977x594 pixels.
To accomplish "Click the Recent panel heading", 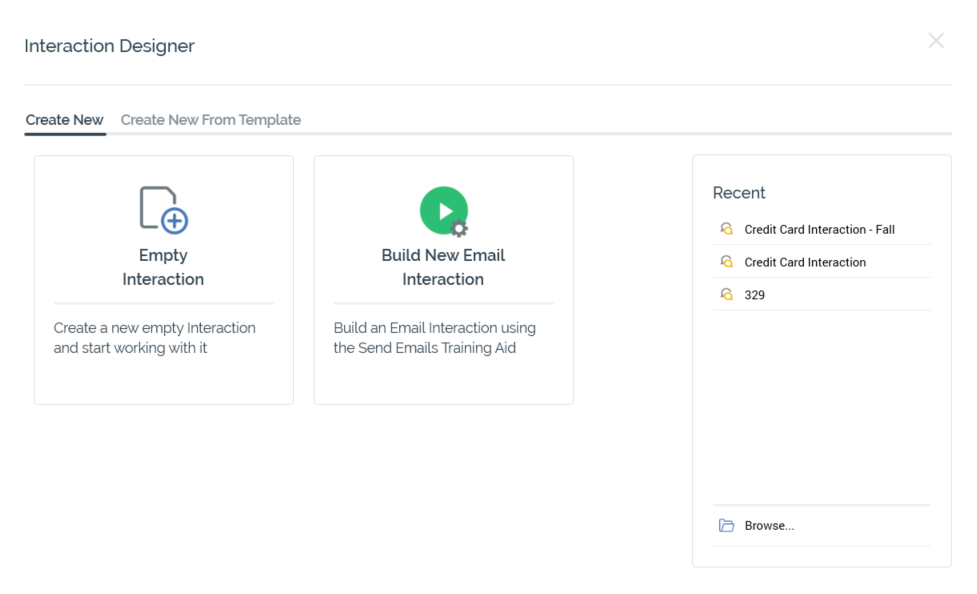I will [x=739, y=193].
